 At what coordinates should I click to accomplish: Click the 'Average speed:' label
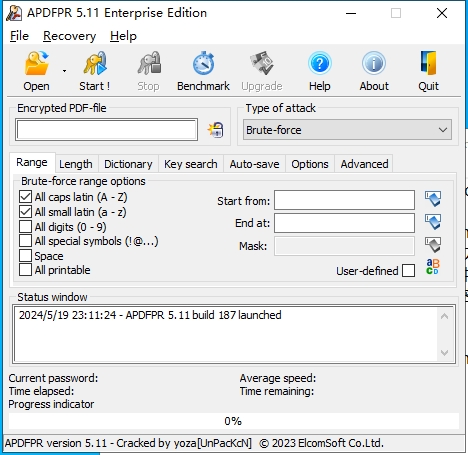pos(278,378)
